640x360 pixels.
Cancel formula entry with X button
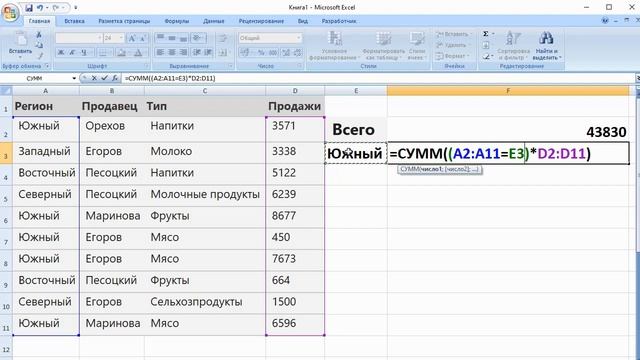point(94,78)
